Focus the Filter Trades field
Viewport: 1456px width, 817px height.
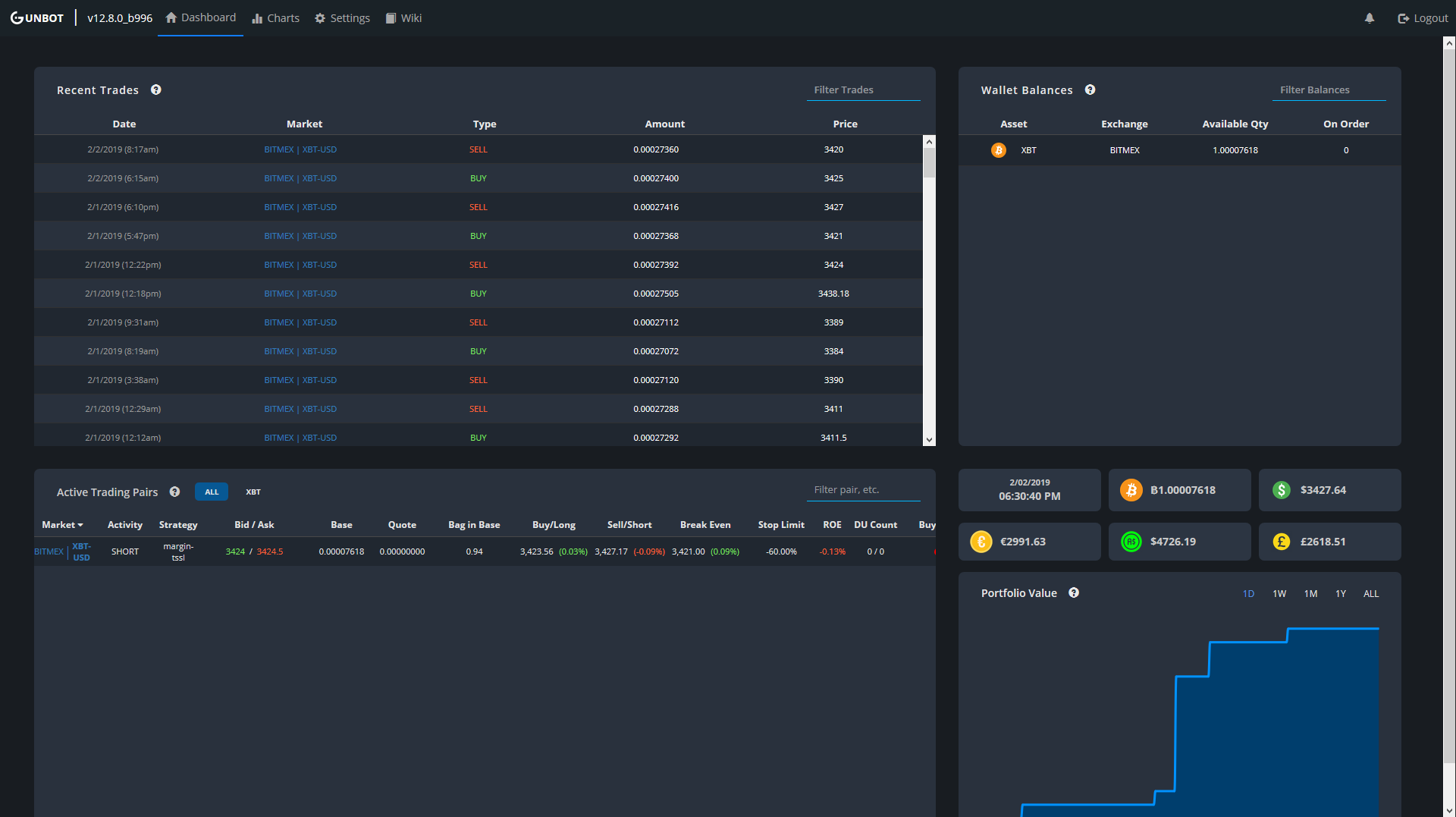[x=863, y=90]
